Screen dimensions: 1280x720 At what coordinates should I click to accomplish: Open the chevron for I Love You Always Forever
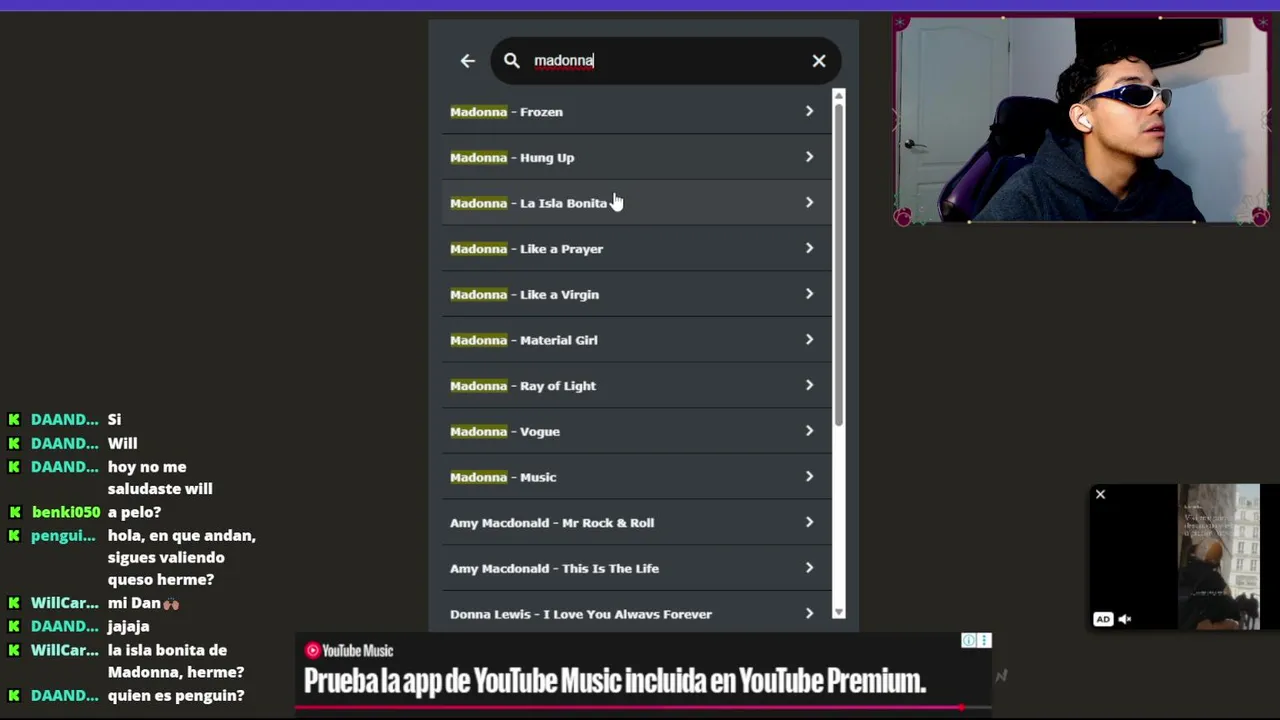tap(809, 613)
